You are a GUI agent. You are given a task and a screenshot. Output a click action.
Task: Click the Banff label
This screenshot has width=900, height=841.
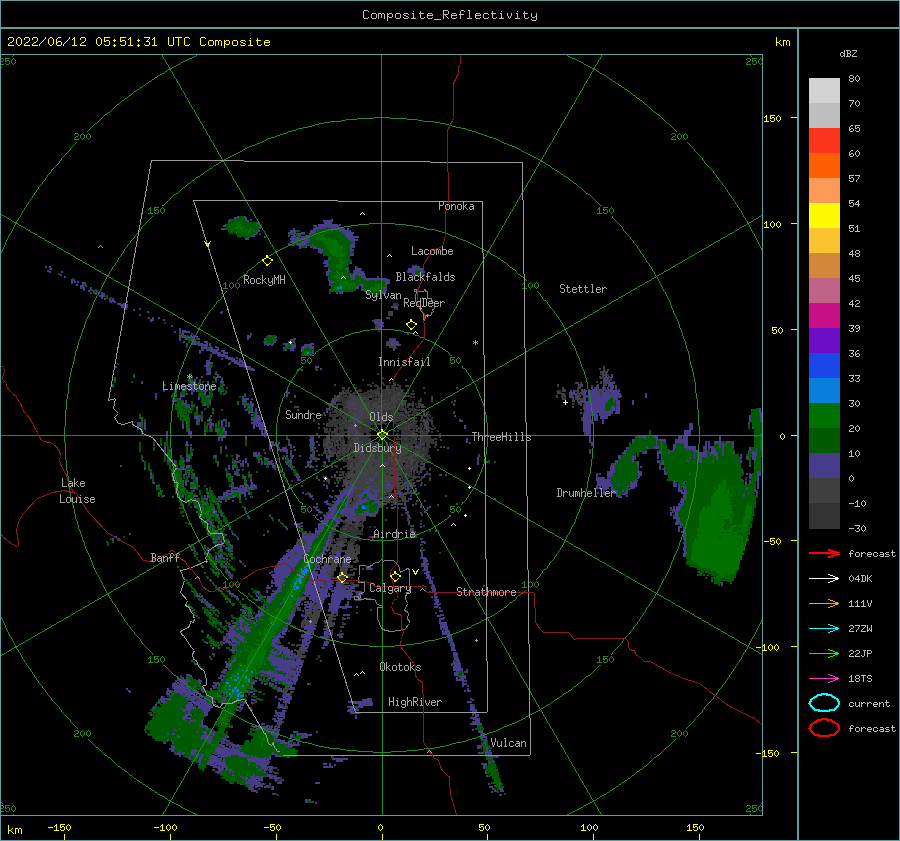pyautogui.click(x=165, y=557)
